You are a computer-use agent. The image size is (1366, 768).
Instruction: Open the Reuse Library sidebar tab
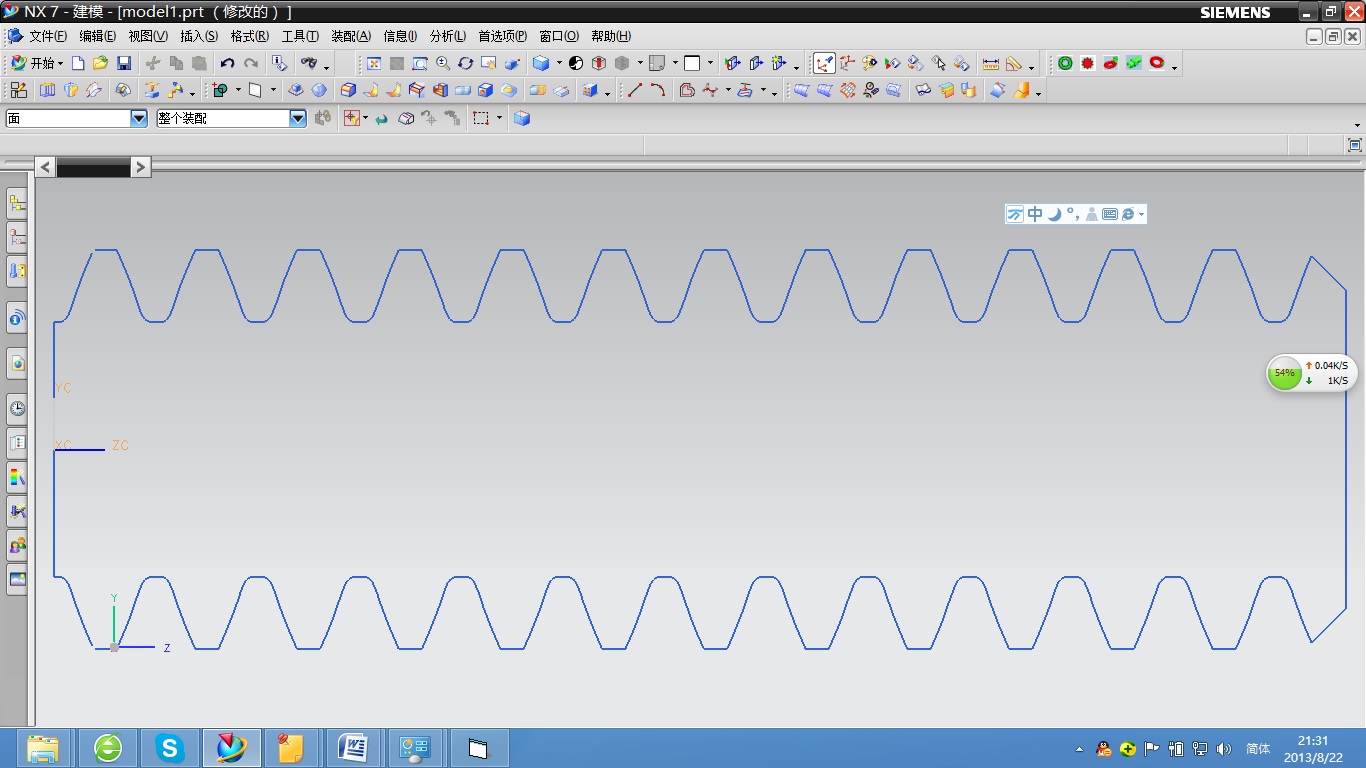17,270
